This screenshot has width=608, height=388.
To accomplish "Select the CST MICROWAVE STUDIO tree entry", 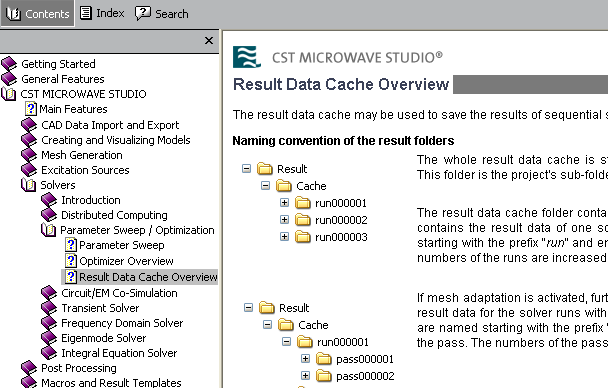I will click(x=83, y=94).
